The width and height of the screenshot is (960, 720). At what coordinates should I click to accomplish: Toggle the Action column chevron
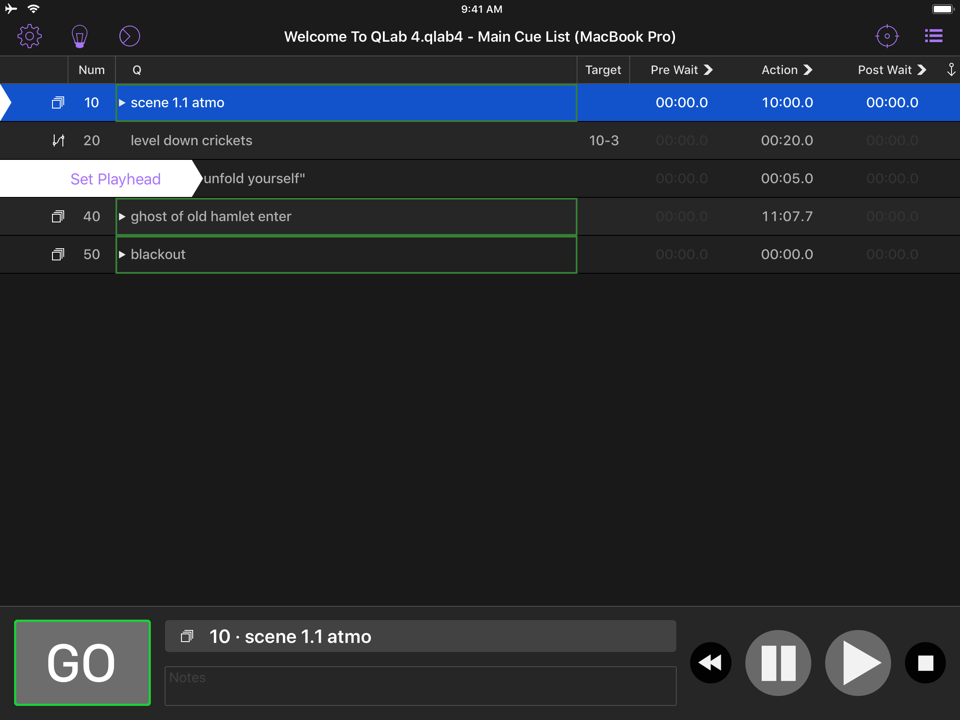pos(808,70)
